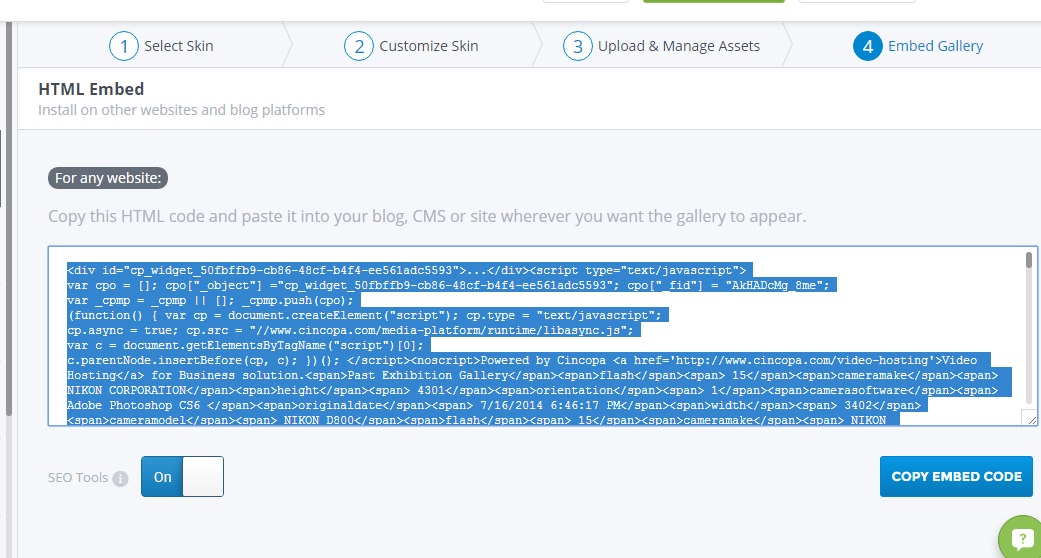
Task: Open step 3 Upload & Manage Assets
Action: point(661,46)
